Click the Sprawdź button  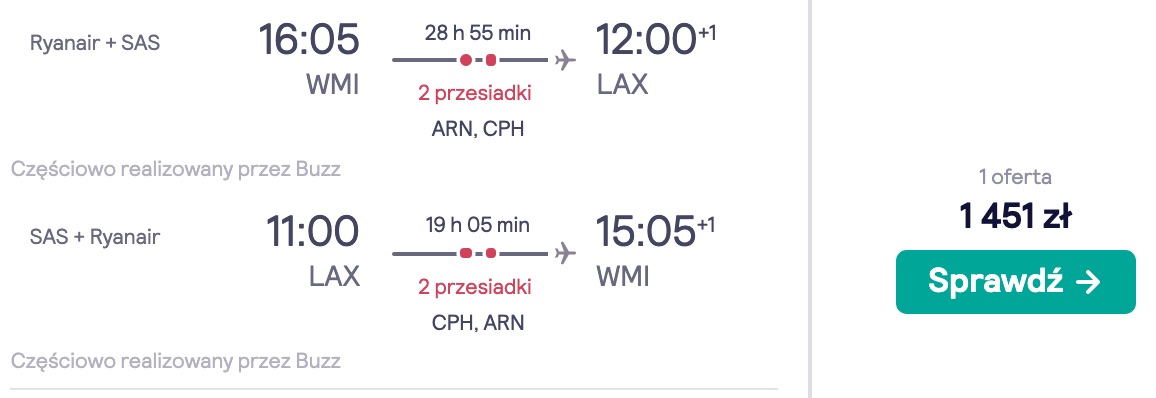[1015, 282]
